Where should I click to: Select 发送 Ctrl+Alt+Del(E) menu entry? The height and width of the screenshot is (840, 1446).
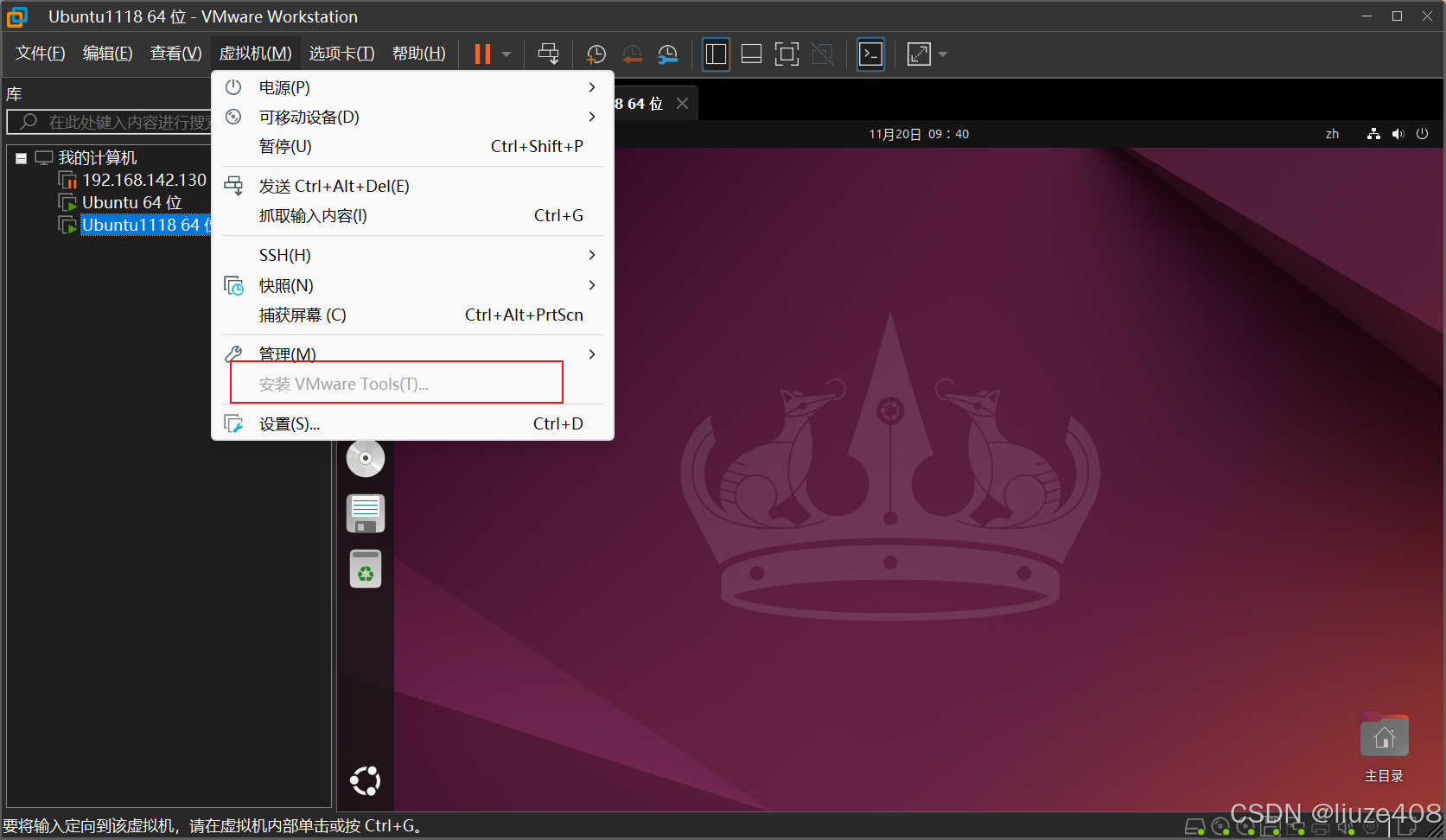pyautogui.click(x=412, y=186)
